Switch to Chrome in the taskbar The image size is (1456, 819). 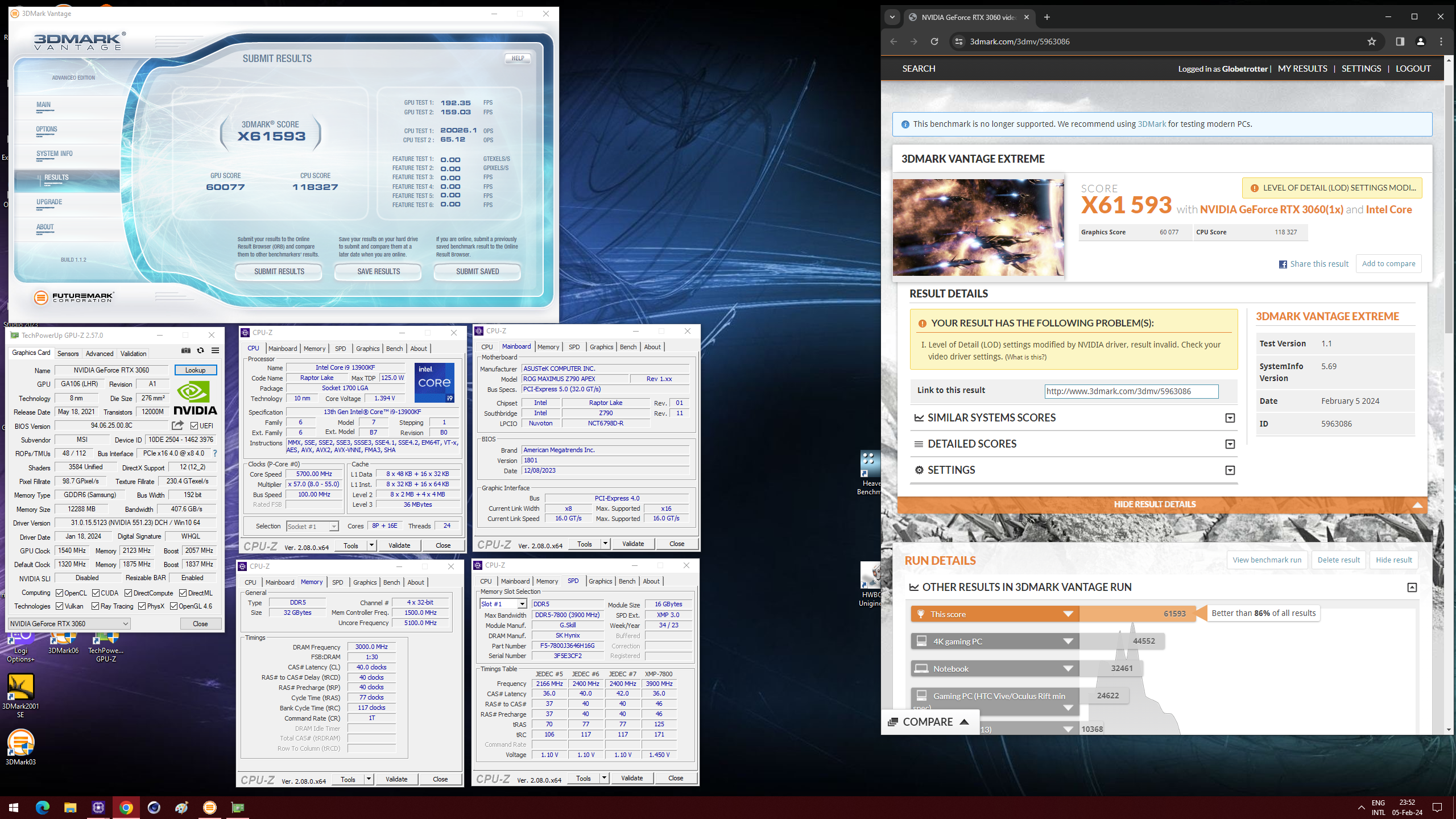(126, 808)
